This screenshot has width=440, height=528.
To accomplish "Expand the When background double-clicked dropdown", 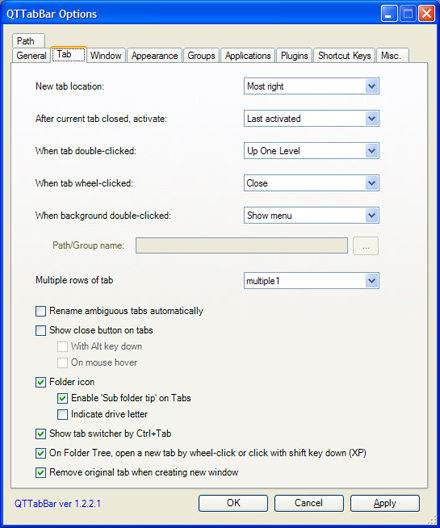I will (x=311, y=215).
